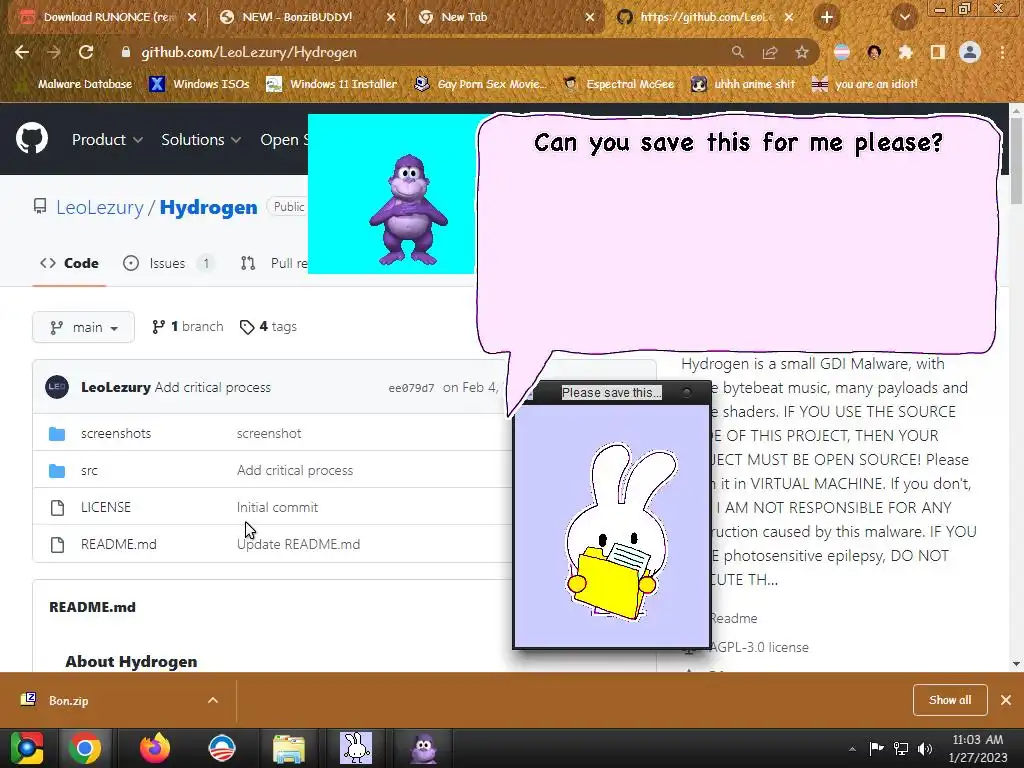Screen dimensions: 1024x768
Task: Click the network tray icon
Action: pos(901,749)
